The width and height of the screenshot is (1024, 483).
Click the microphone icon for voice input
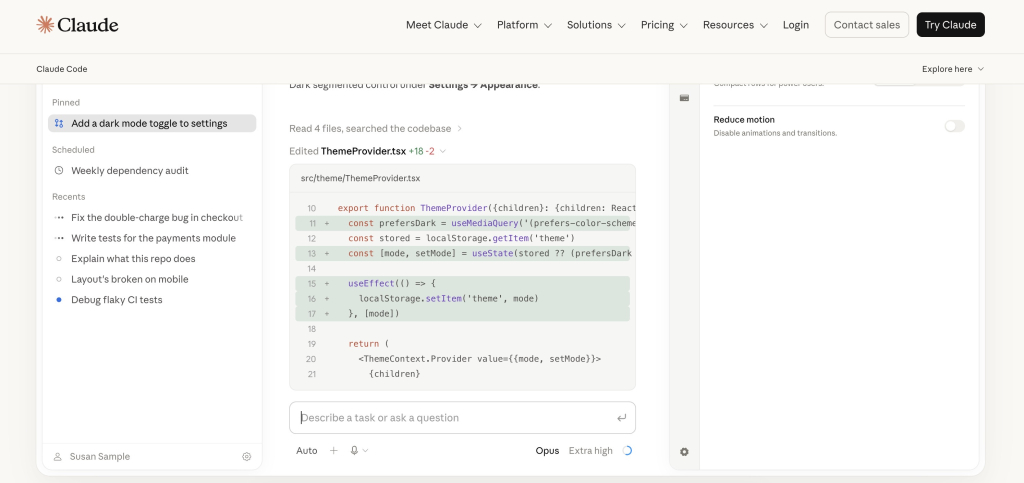tap(354, 451)
